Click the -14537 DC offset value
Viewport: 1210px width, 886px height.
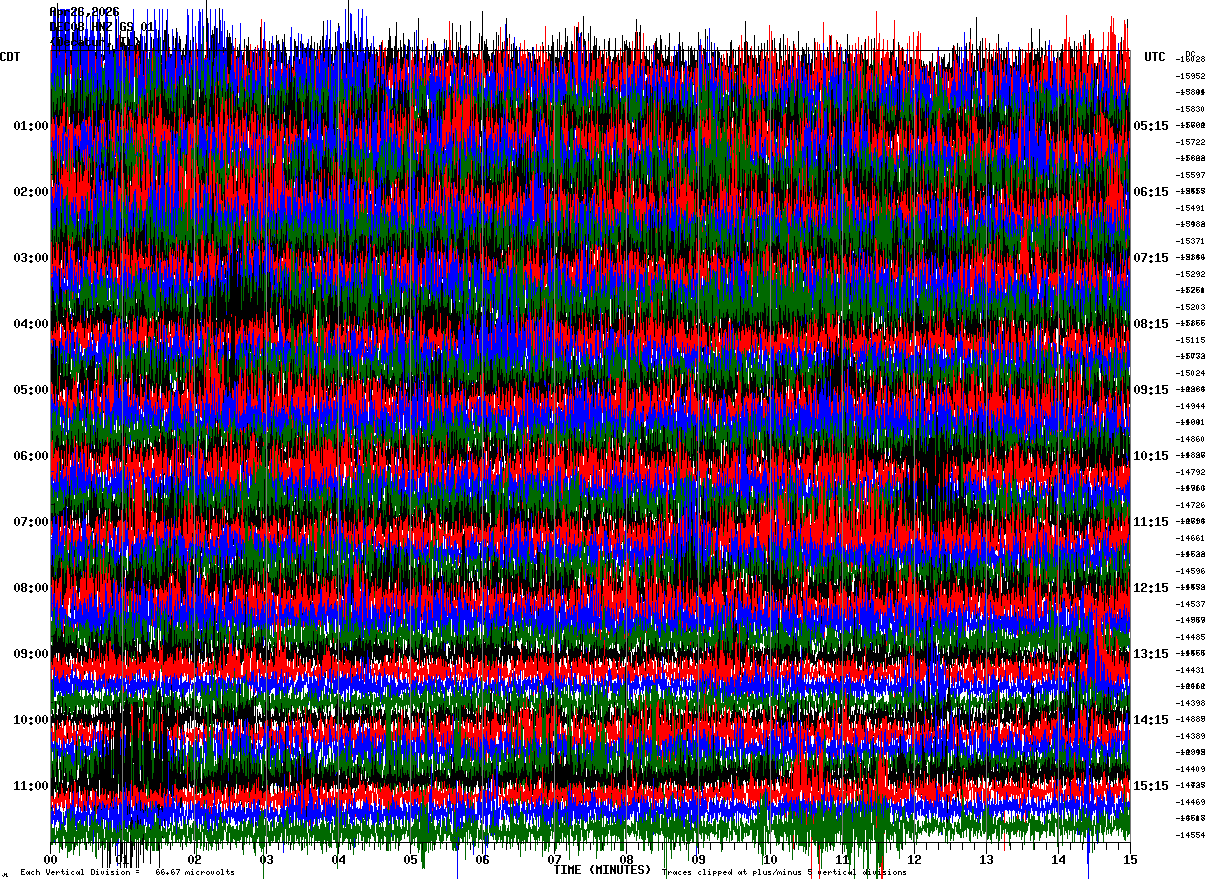click(1191, 604)
